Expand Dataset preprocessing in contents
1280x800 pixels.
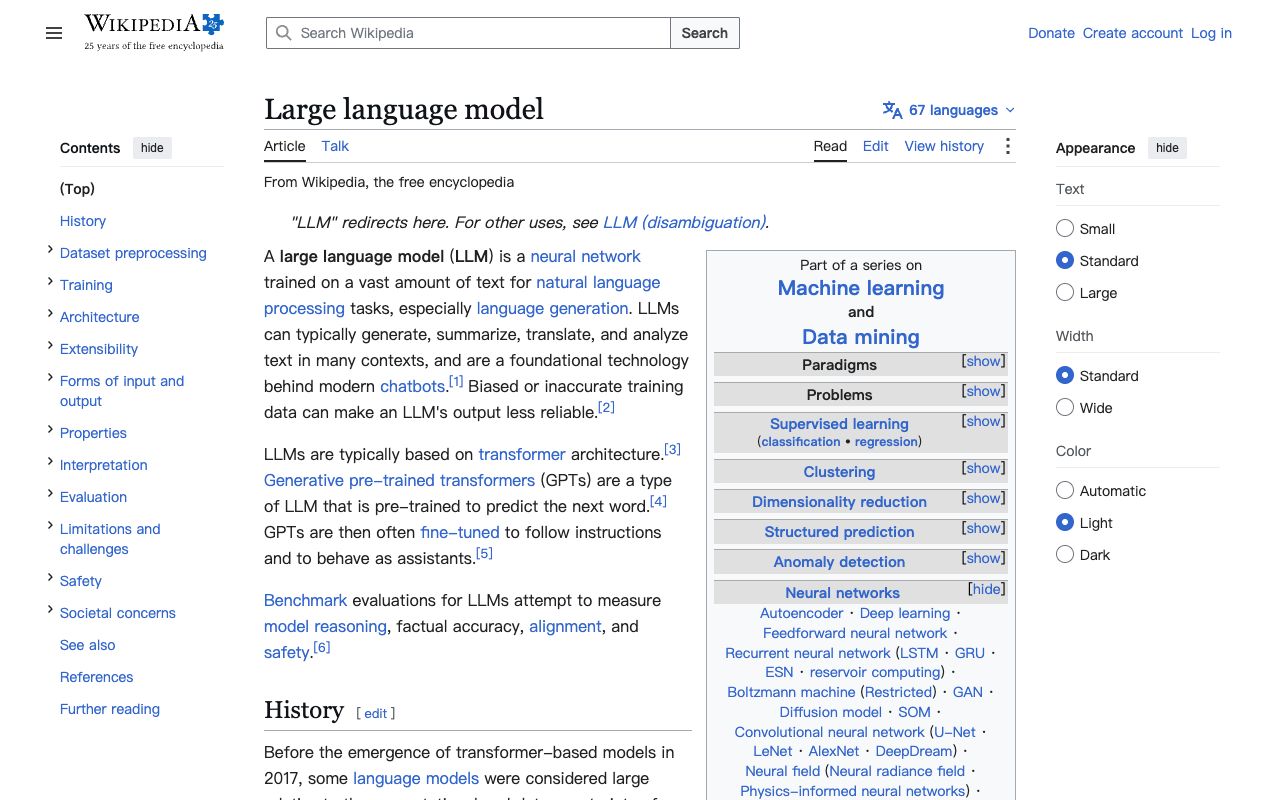click(x=50, y=251)
